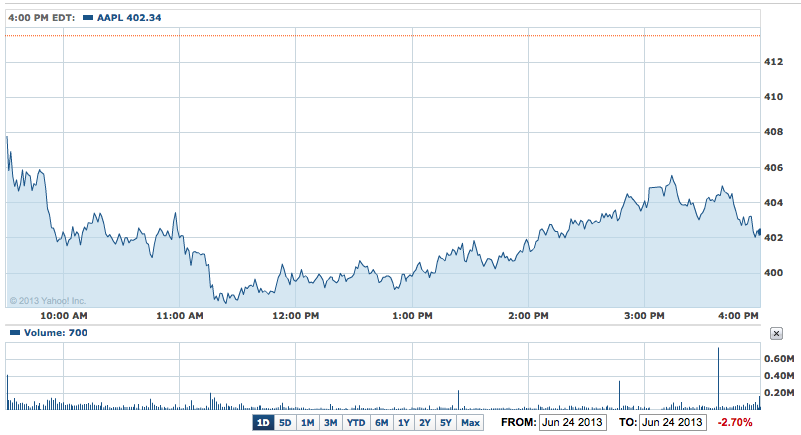Click the -2.70% change value

(x=735, y=423)
